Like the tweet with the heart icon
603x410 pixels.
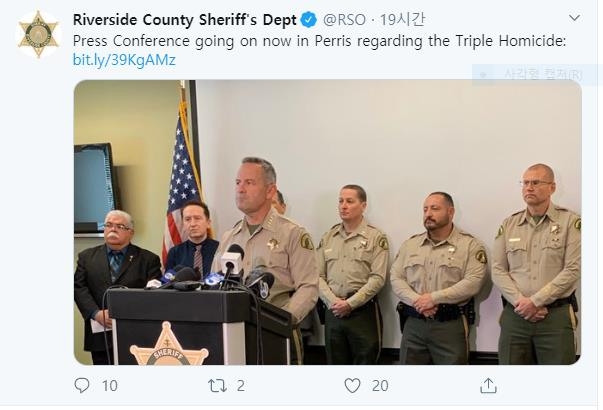tap(352, 385)
